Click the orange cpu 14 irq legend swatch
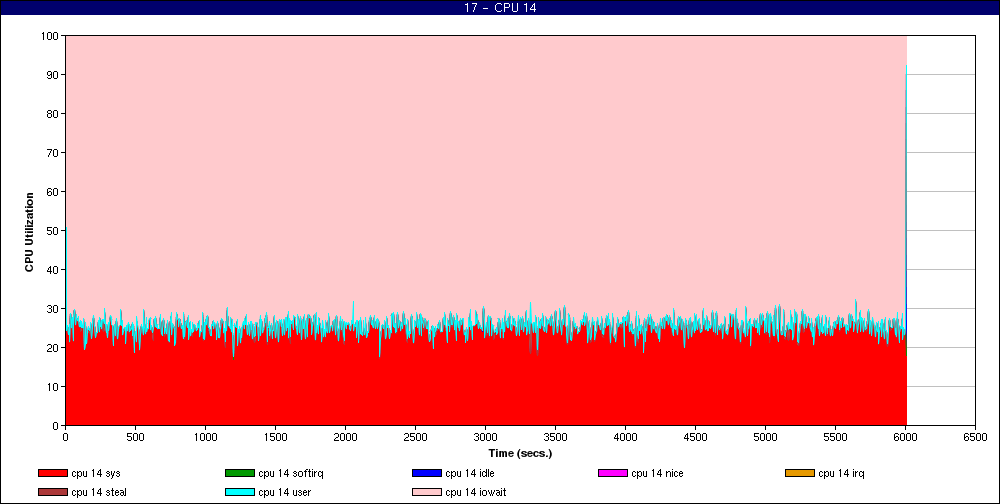This screenshot has height=504, width=1000. 800,473
